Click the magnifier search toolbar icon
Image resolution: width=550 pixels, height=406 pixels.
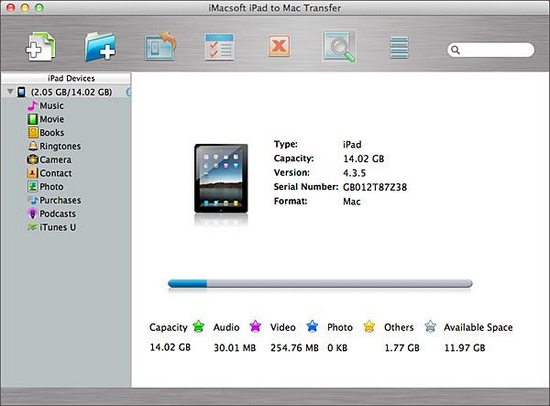tap(339, 47)
